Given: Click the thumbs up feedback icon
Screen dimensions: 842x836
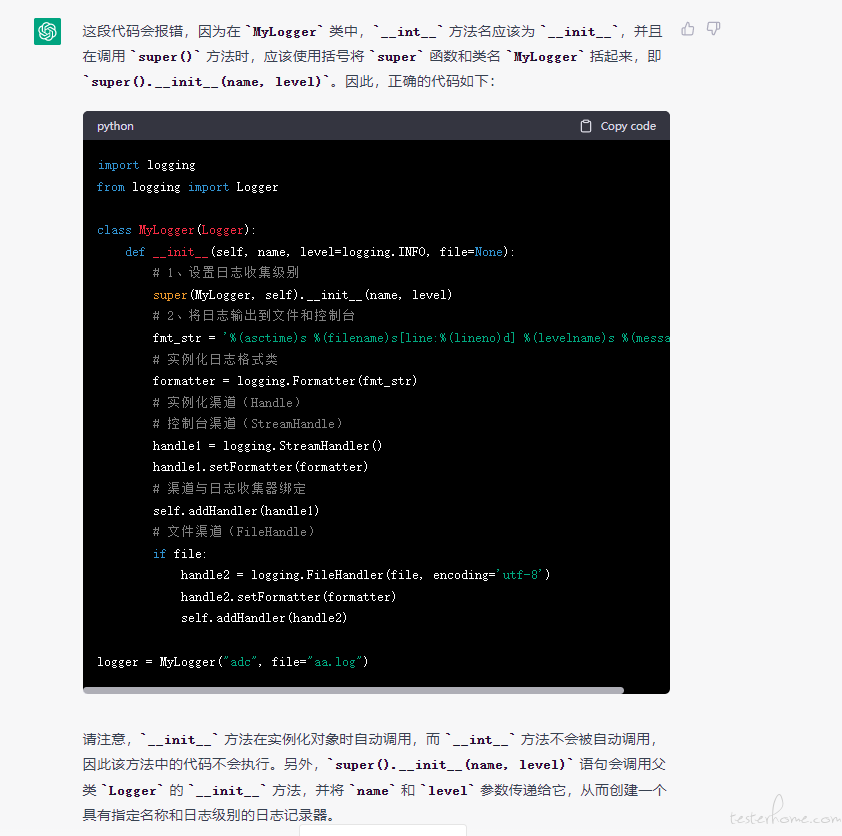Looking at the screenshot, I should (x=687, y=29).
